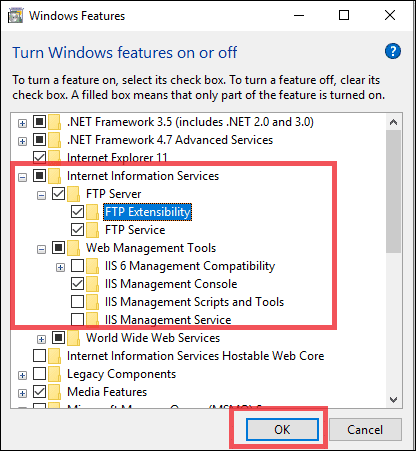Click folder icon beside .NET Framework 4.7 Advanced Services
Viewport: 416px width, 451px height.
[x=55, y=140]
